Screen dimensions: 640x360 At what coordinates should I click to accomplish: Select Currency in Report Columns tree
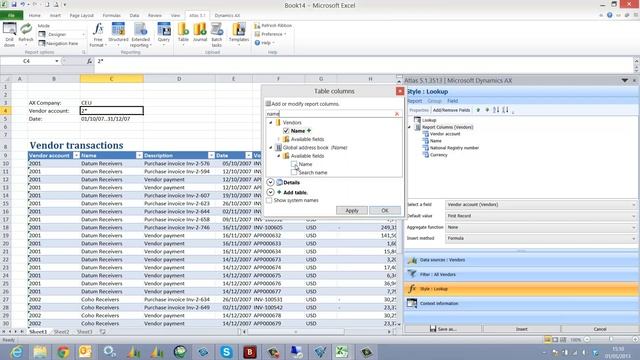coord(438,155)
